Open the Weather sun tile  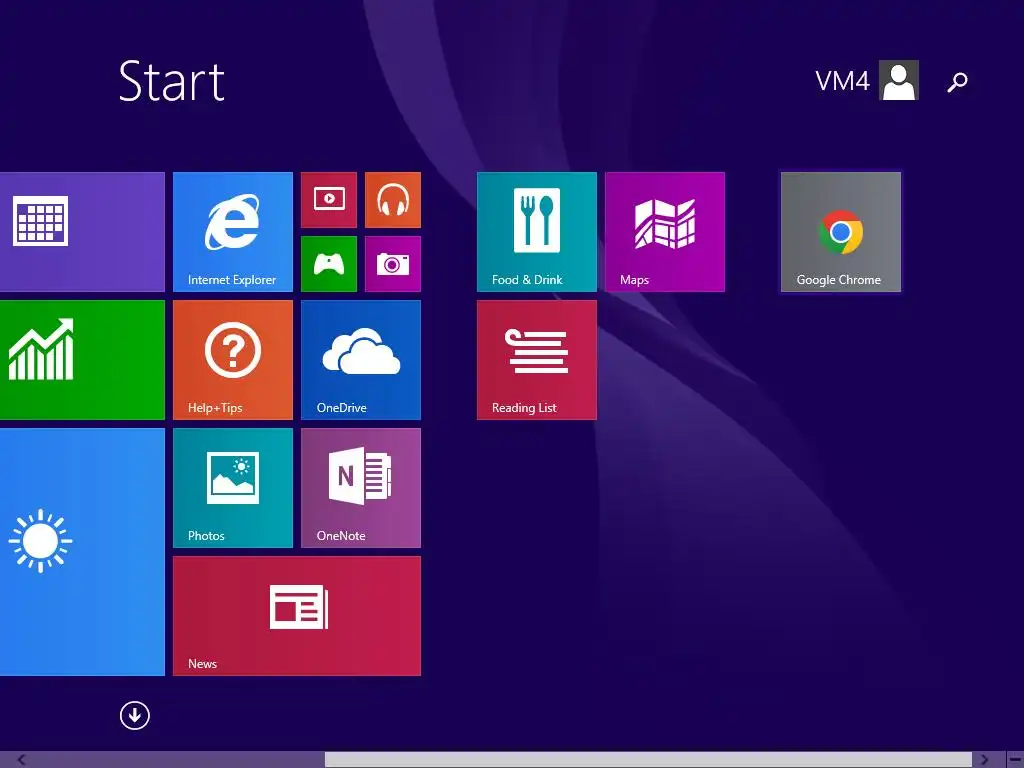(x=82, y=552)
